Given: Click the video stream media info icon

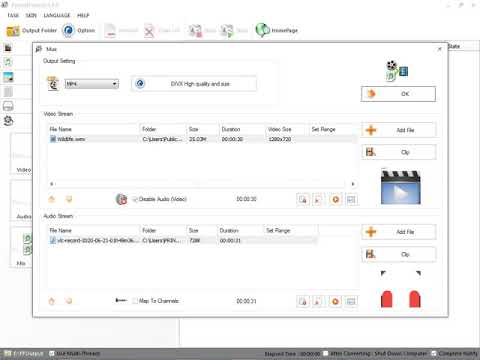Looking at the screenshot, I should (351, 200).
